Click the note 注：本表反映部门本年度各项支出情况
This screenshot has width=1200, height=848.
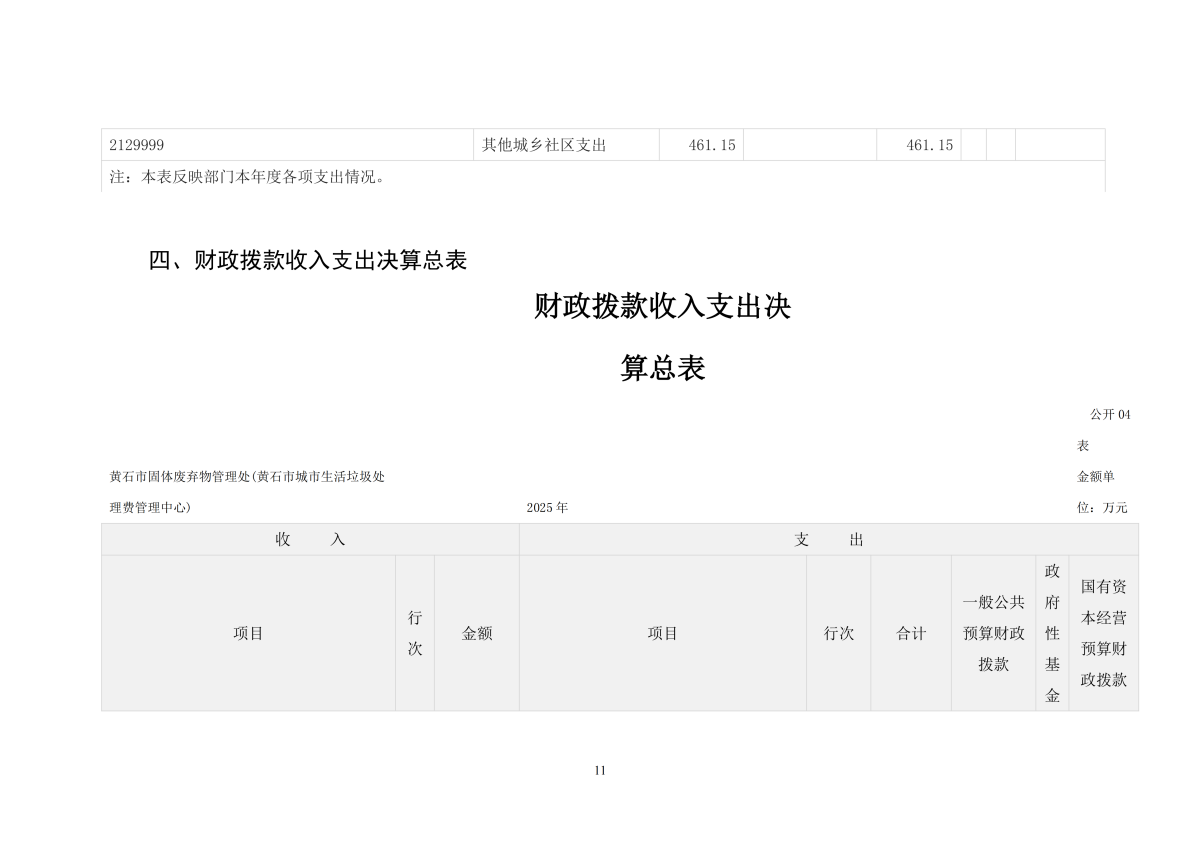point(248,177)
